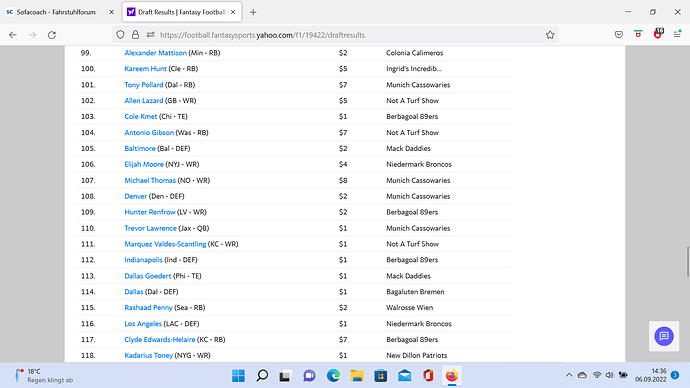Open Los Angeles LAC defense link
690x388 pixels.
[x=143, y=324]
